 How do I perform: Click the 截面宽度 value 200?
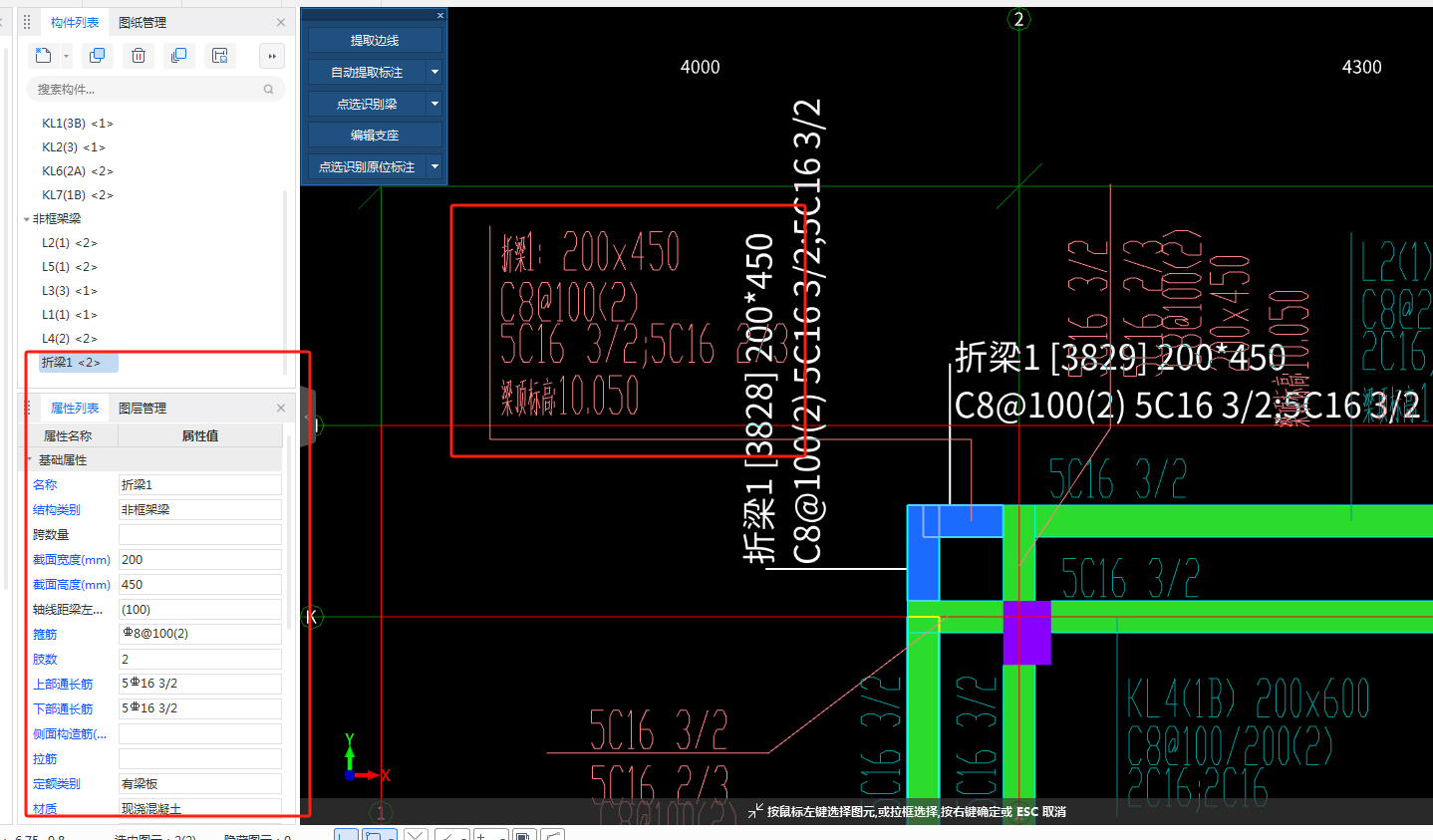[200, 559]
